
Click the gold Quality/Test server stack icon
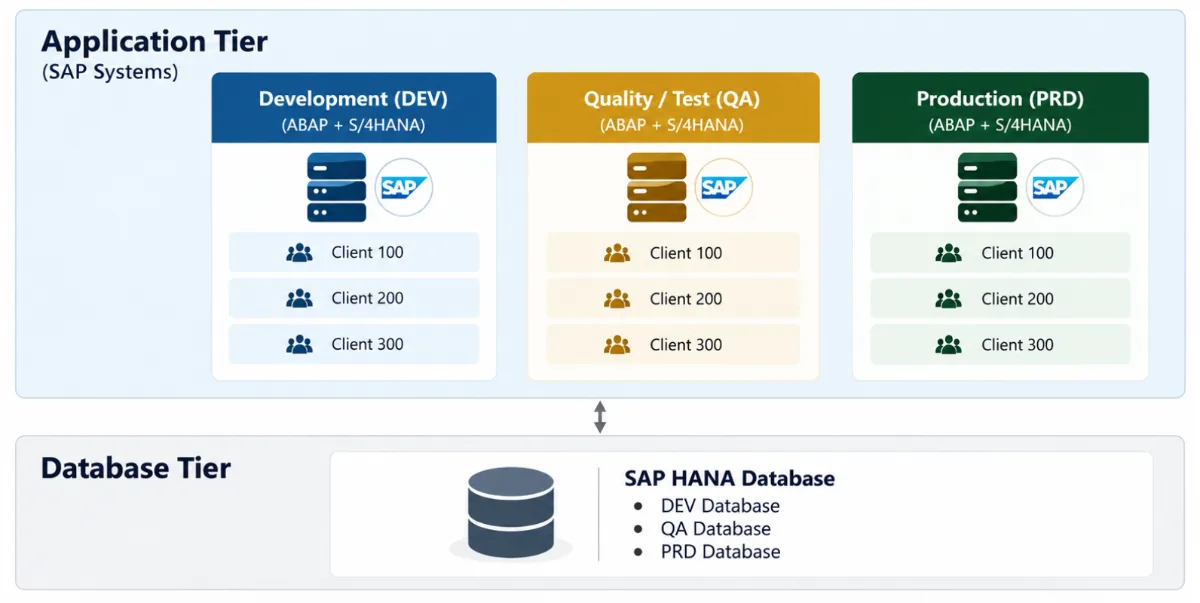click(x=657, y=187)
